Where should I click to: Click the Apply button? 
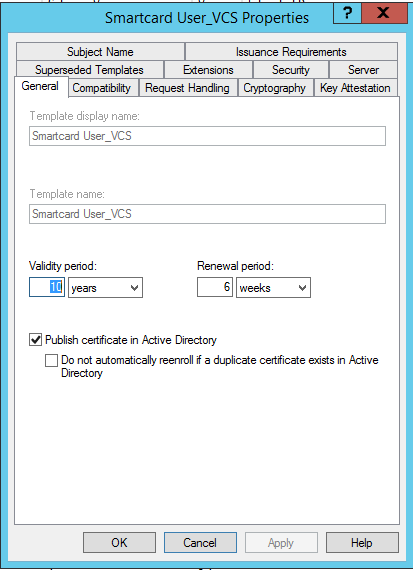point(281,543)
